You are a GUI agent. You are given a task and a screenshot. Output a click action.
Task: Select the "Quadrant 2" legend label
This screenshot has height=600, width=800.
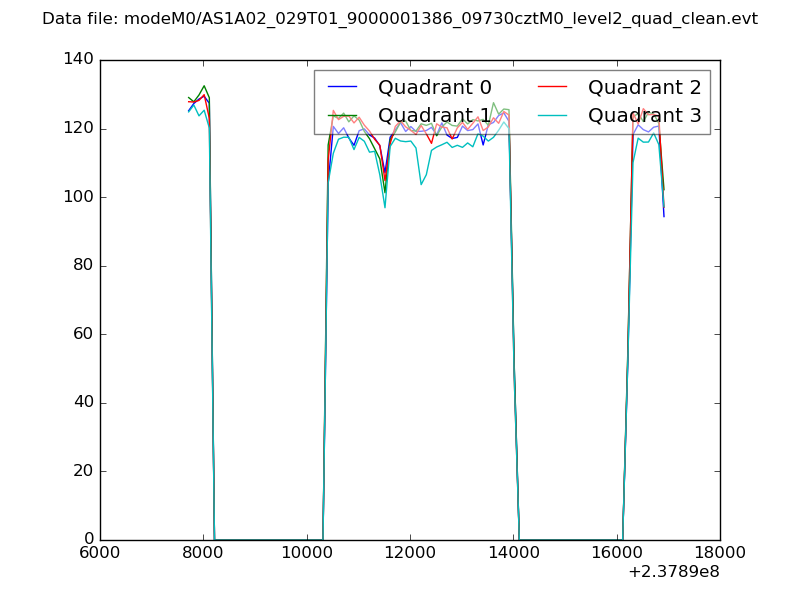click(x=644, y=87)
